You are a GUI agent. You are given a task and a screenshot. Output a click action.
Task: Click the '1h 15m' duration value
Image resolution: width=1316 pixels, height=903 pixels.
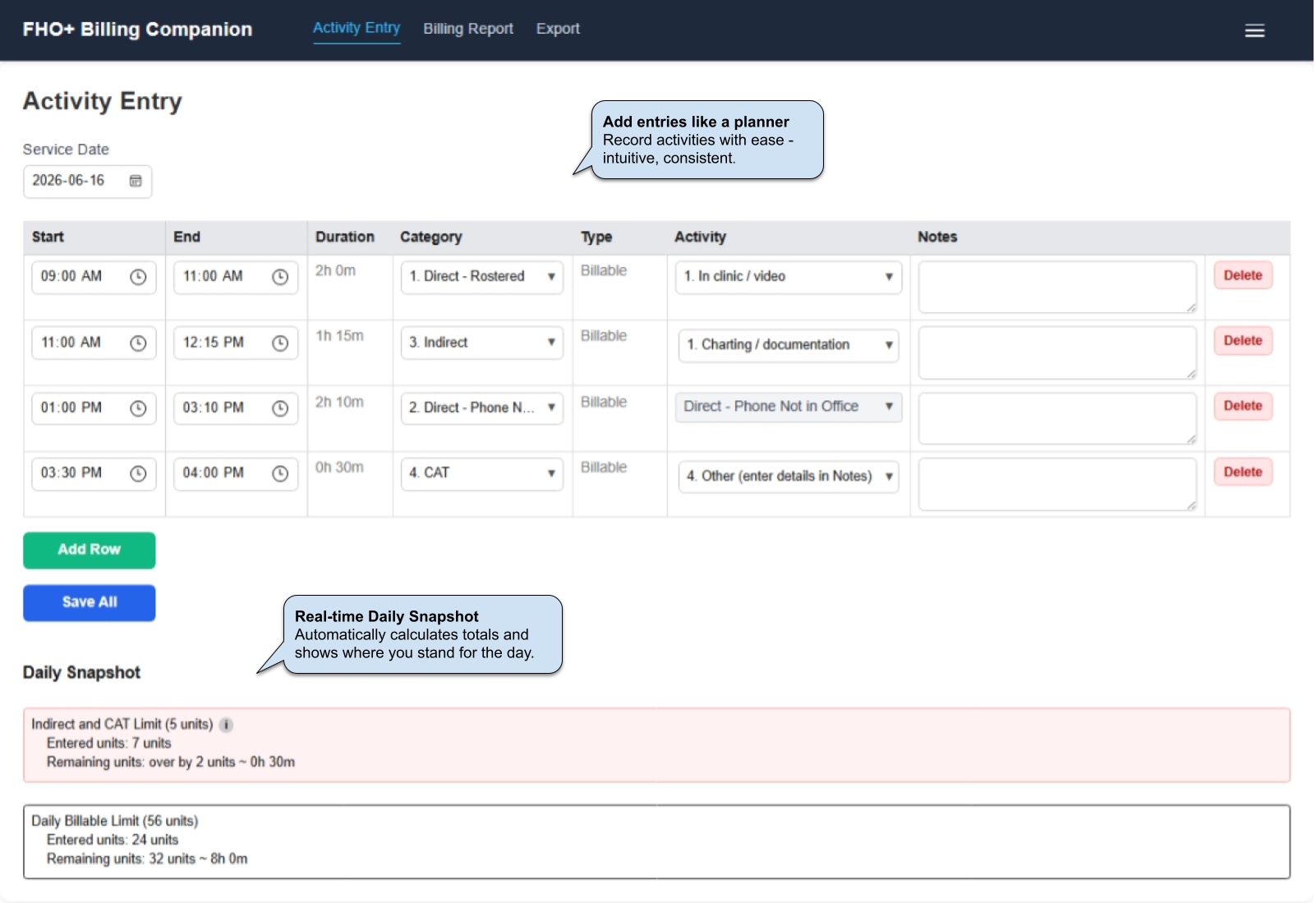pyautogui.click(x=339, y=336)
